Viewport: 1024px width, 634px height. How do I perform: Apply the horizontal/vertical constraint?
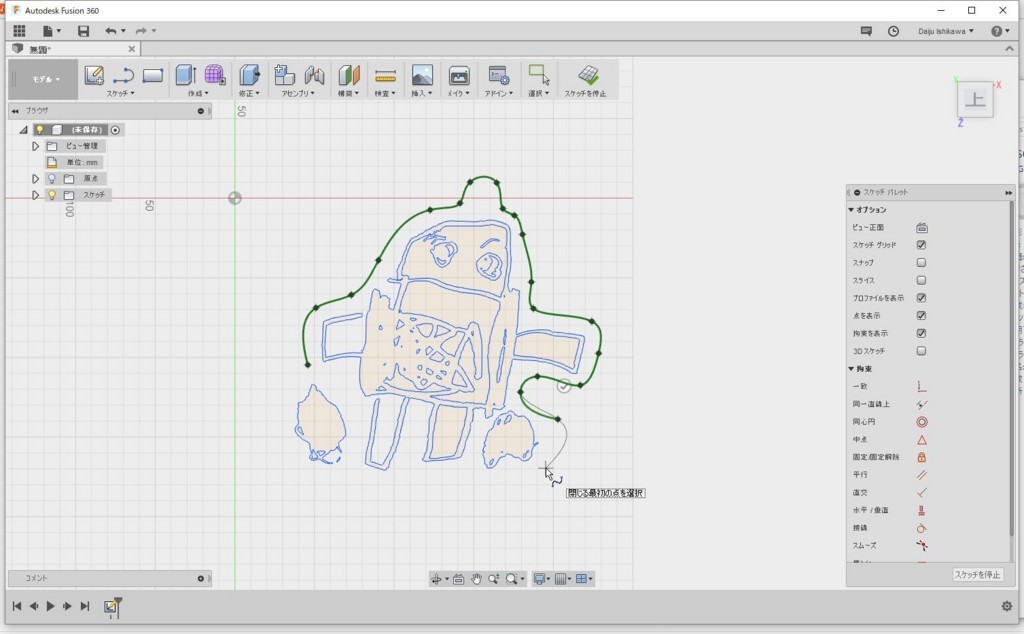pyautogui.click(x=921, y=510)
